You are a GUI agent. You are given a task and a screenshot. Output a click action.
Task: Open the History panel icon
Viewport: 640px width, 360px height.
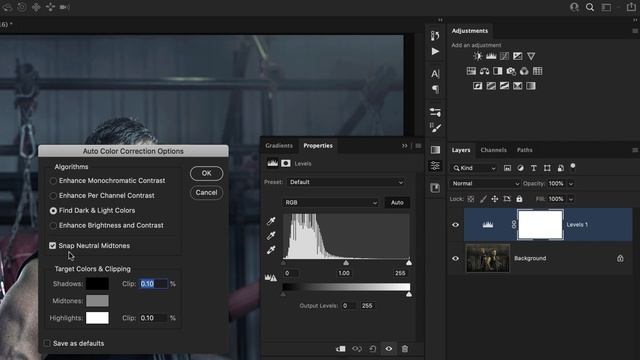pyautogui.click(x=435, y=36)
